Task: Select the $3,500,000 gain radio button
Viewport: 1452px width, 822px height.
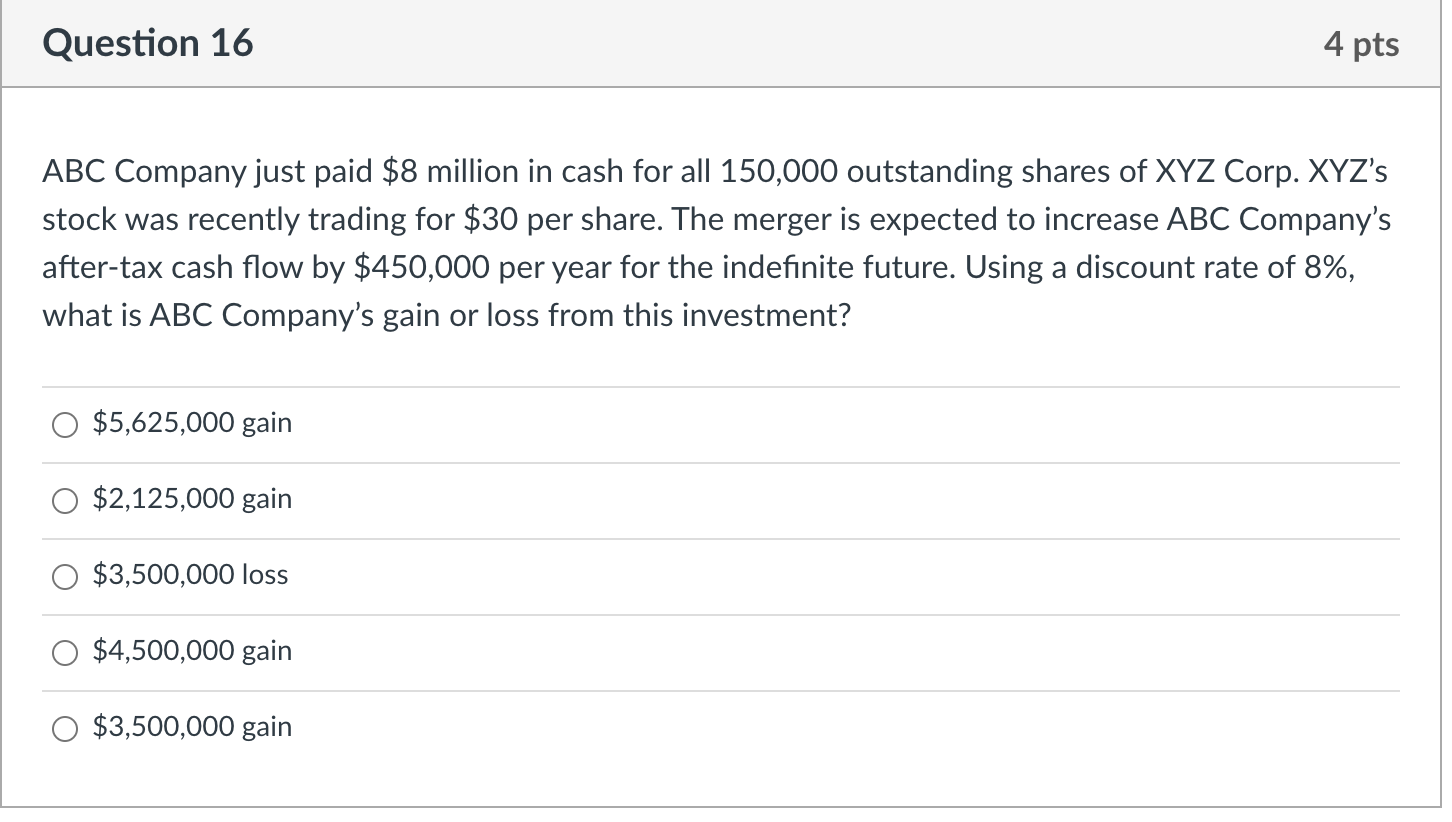Action: pos(65,730)
